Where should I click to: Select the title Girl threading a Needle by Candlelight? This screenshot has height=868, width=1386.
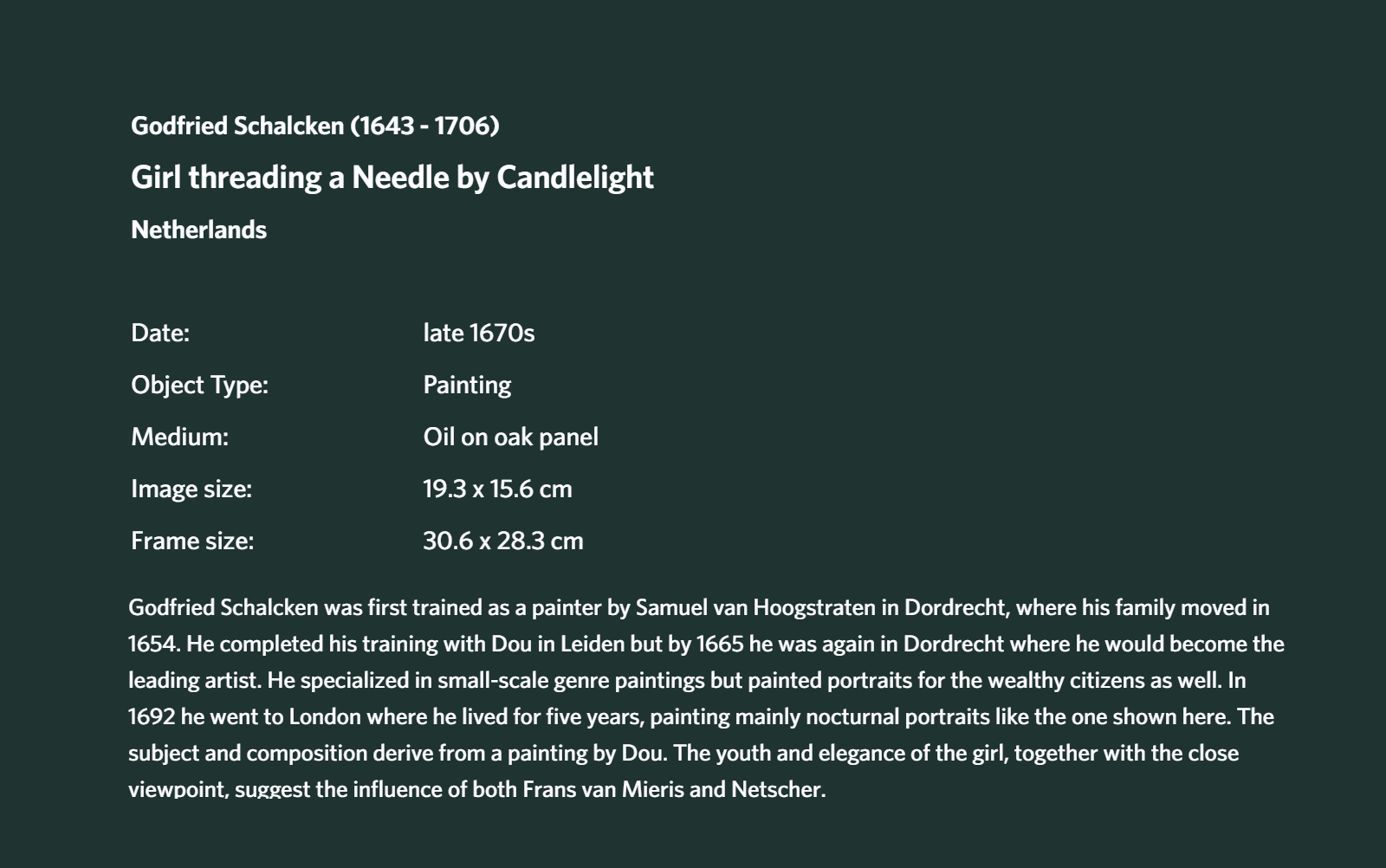pos(392,178)
